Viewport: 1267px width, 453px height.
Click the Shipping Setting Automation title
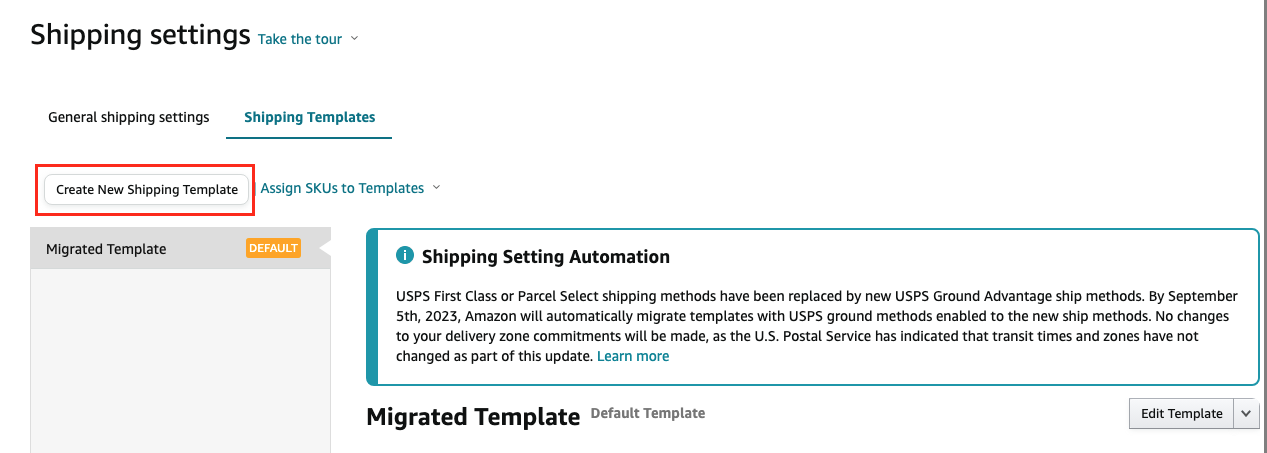point(546,257)
